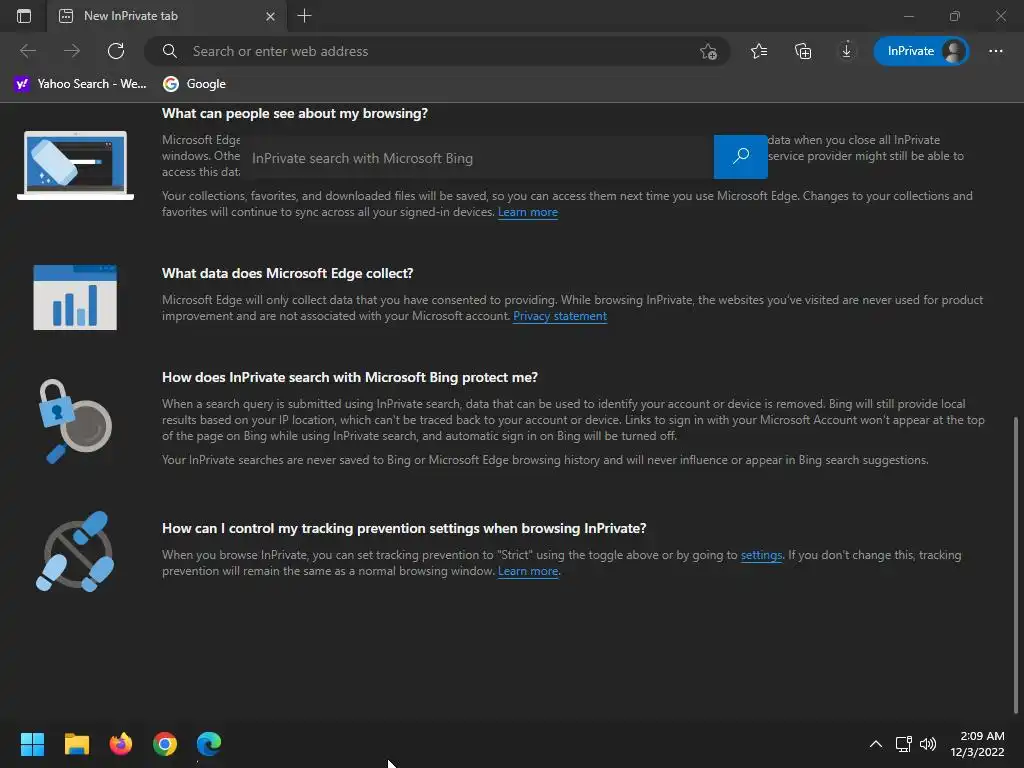Viewport: 1024px width, 768px height.
Task: Launch Firefox from the taskbar
Action: 120,744
